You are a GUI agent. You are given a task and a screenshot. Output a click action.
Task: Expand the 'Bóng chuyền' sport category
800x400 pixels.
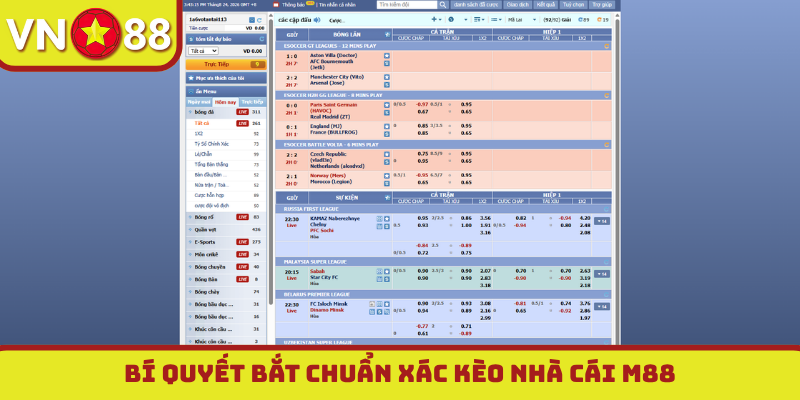[226, 267]
